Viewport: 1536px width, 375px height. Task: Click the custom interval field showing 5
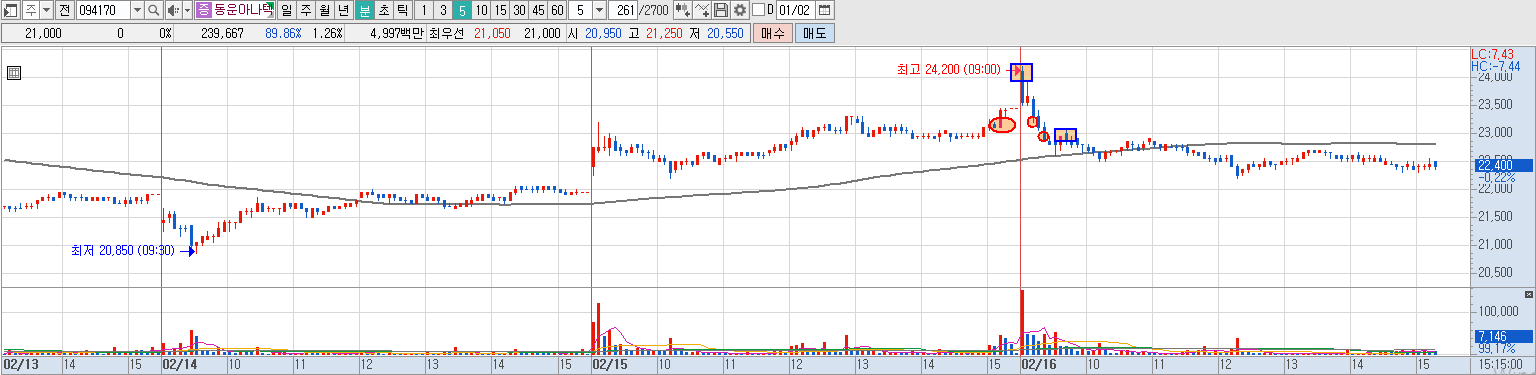pos(581,10)
